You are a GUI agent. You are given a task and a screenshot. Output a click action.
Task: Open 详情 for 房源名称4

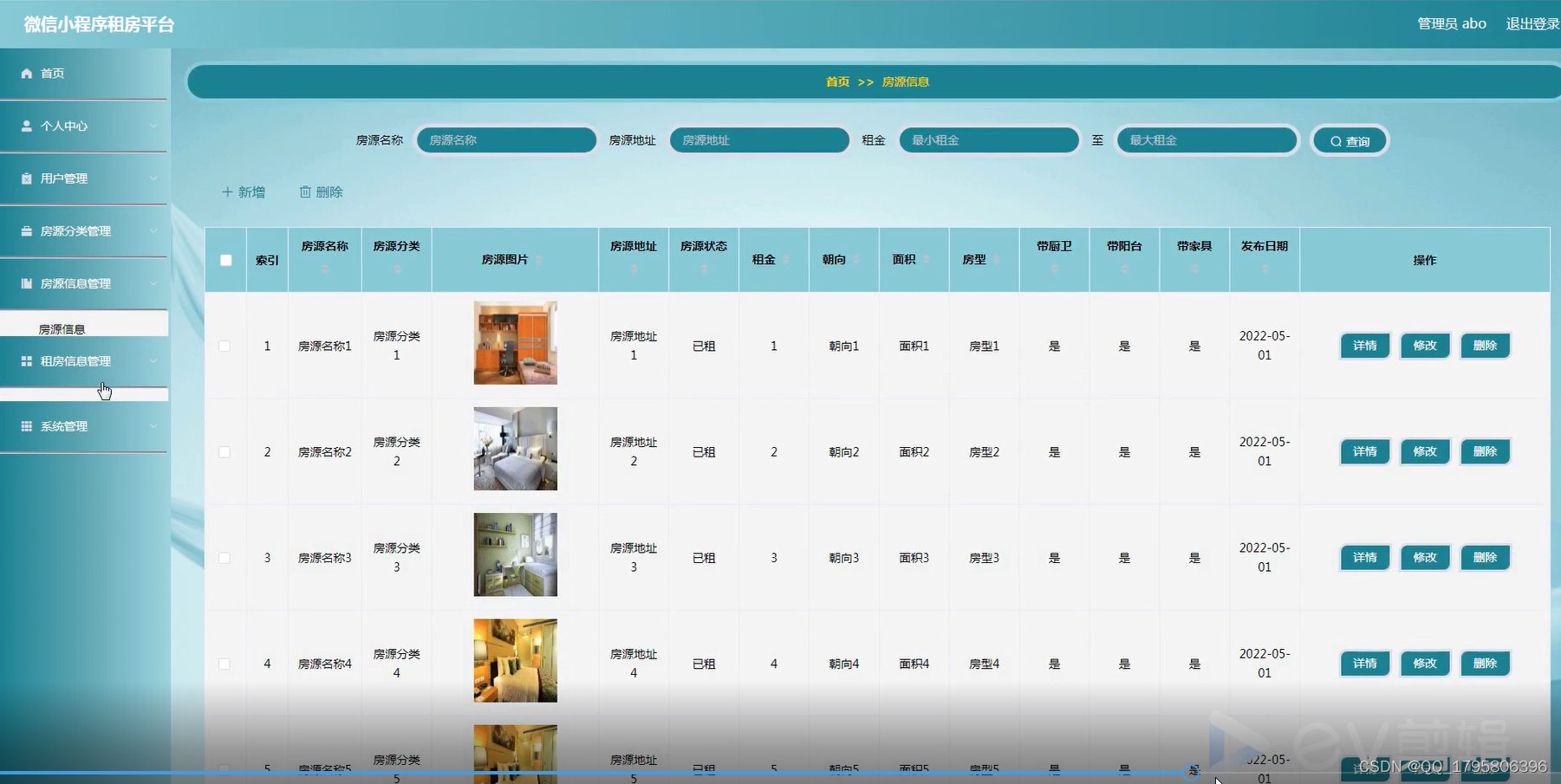point(1365,664)
